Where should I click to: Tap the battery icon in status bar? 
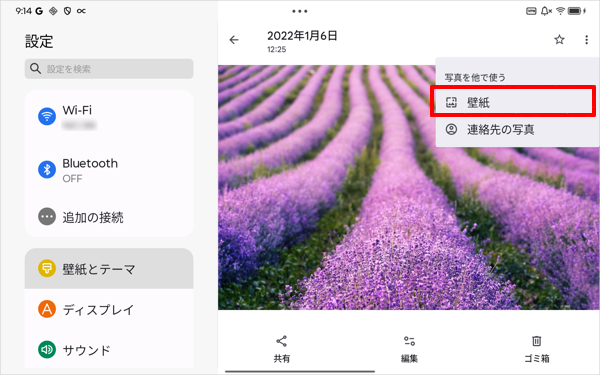click(x=574, y=11)
